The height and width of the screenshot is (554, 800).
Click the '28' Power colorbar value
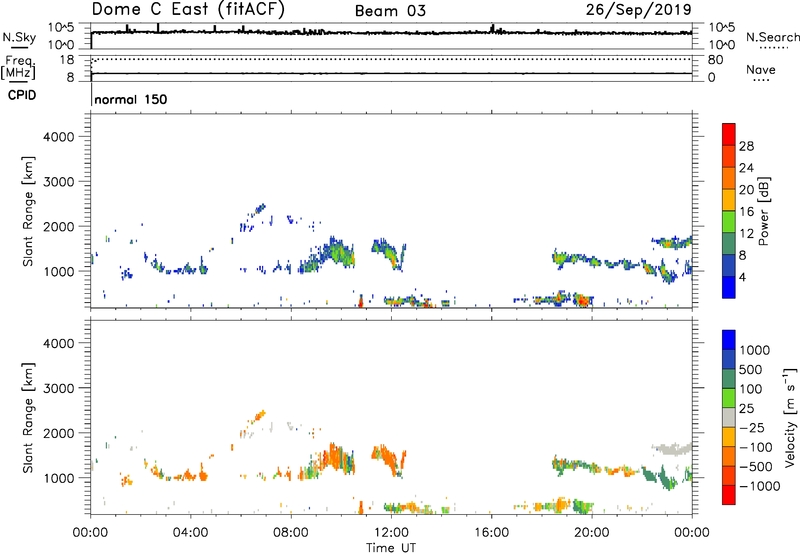[746, 146]
